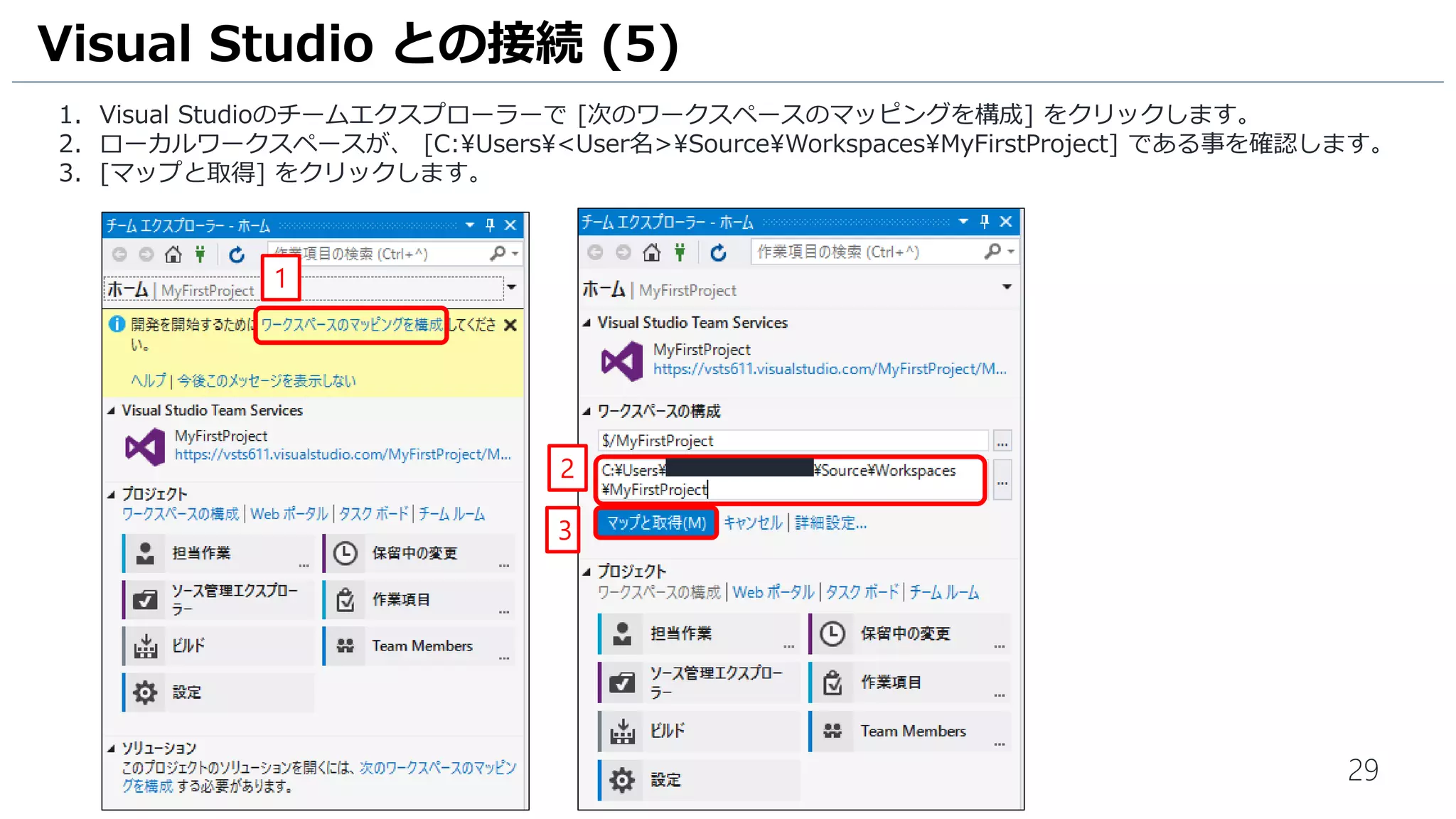Go forward in the right Team Explorer panel
Image resolution: width=1456 pixels, height=819 pixels.
pyautogui.click(x=623, y=252)
